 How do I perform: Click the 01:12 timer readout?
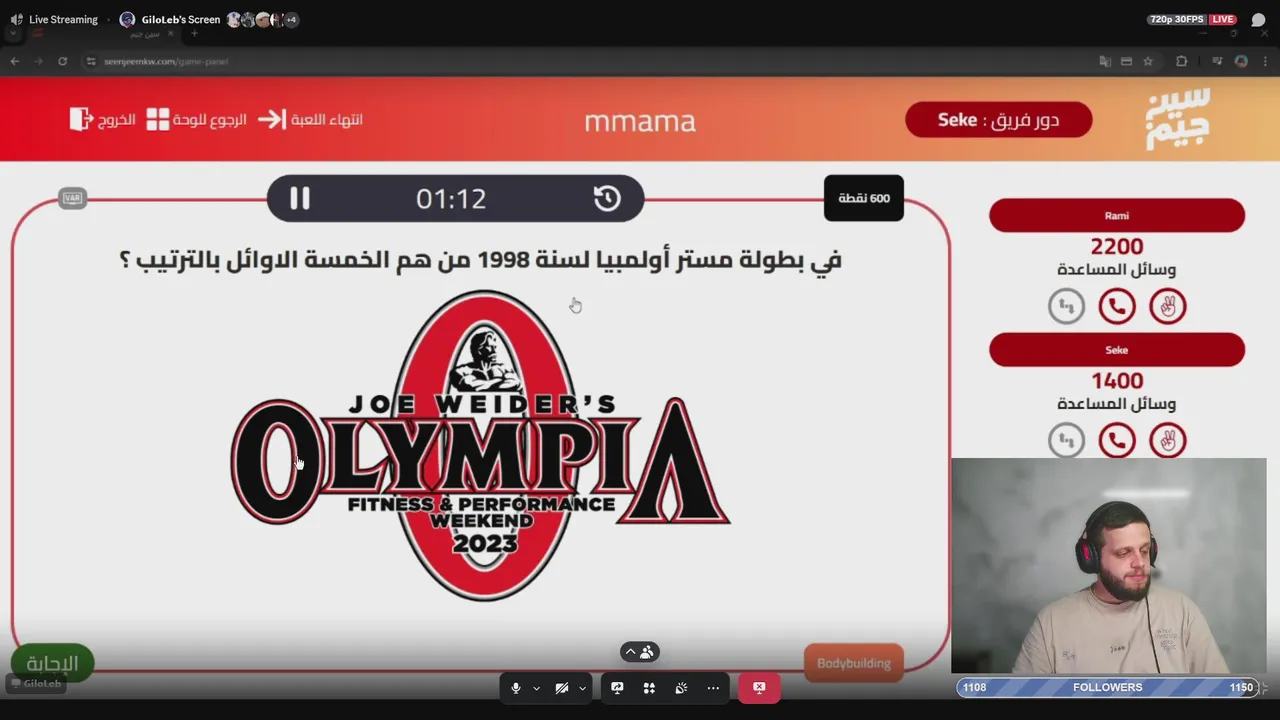(x=451, y=199)
